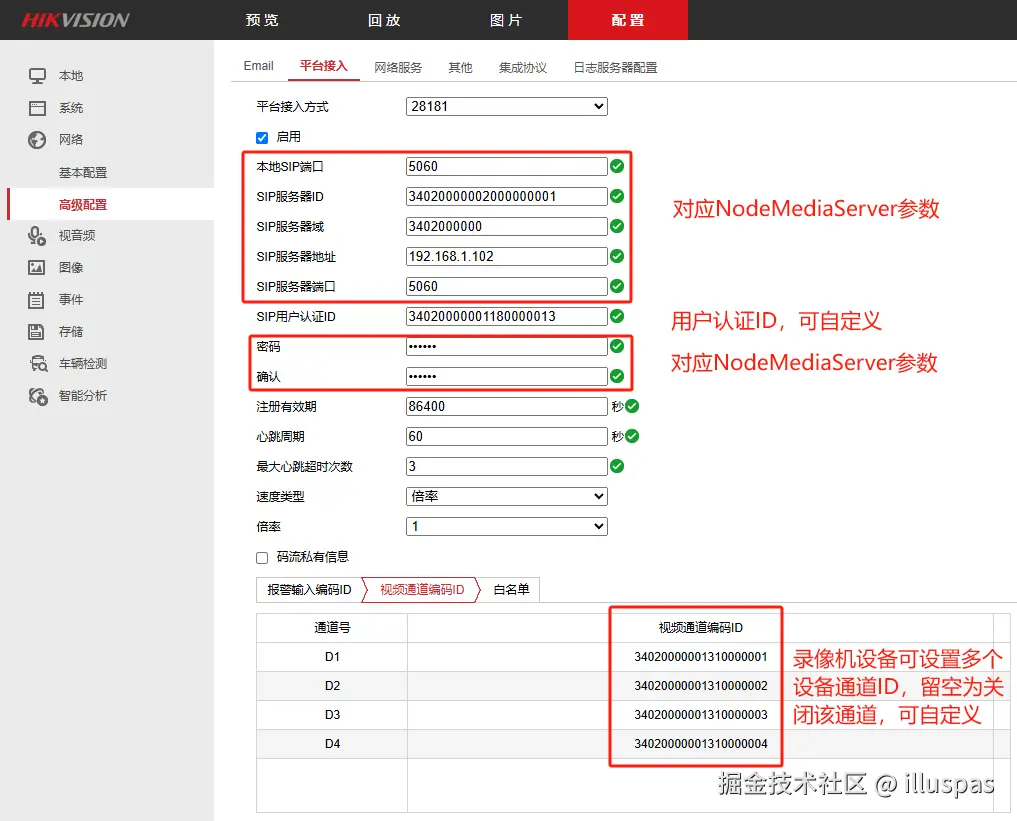Viewport: 1017px width, 821px height.
Task: Click the 密码 password field
Action: tap(507, 346)
